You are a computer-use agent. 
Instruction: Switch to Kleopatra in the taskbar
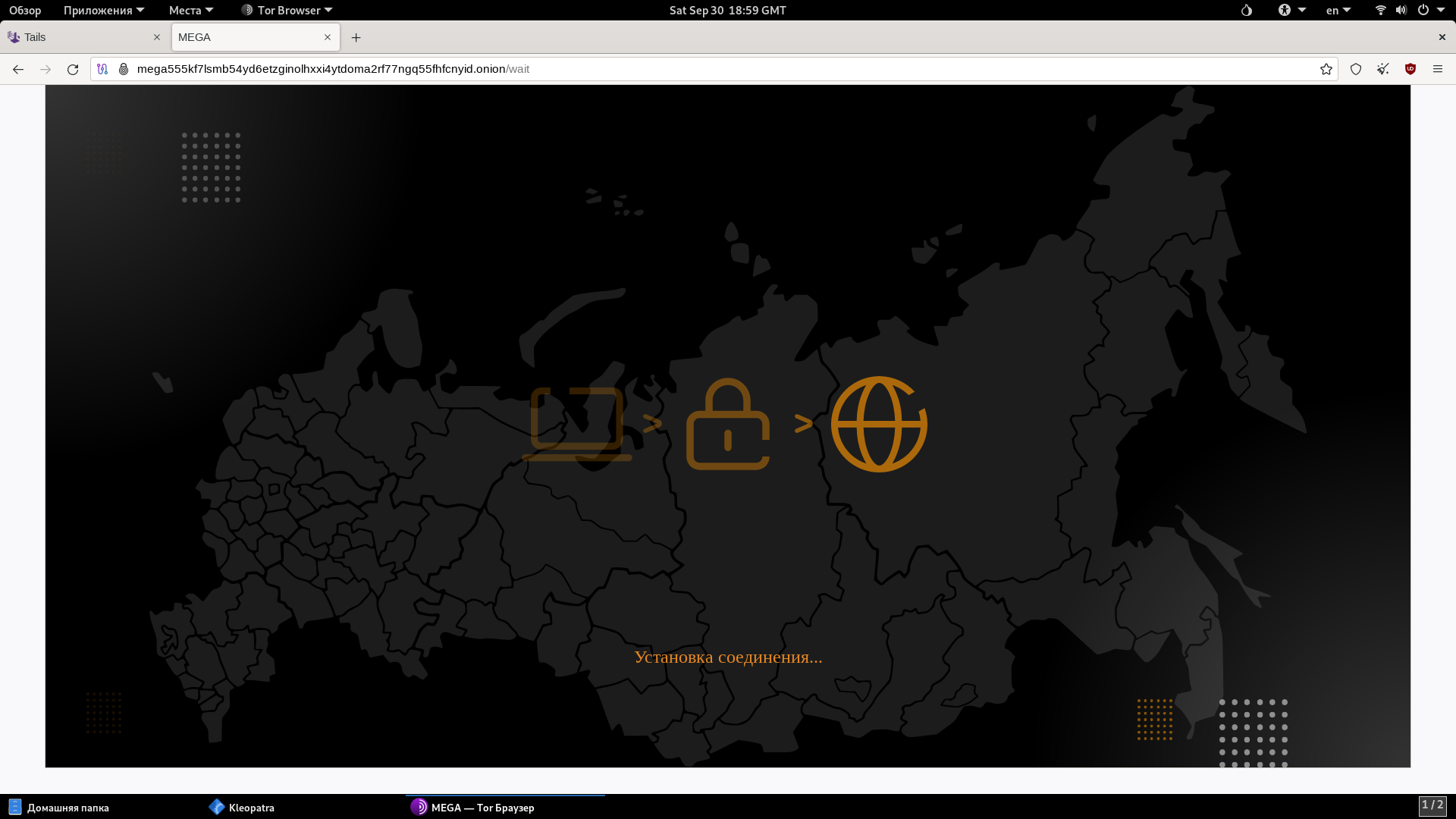point(243,808)
